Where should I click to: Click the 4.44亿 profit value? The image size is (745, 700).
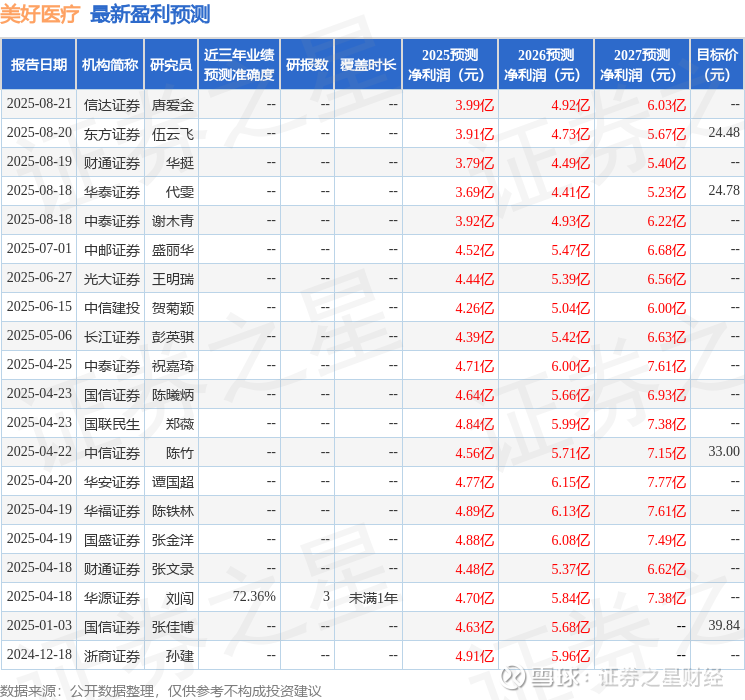point(474,279)
